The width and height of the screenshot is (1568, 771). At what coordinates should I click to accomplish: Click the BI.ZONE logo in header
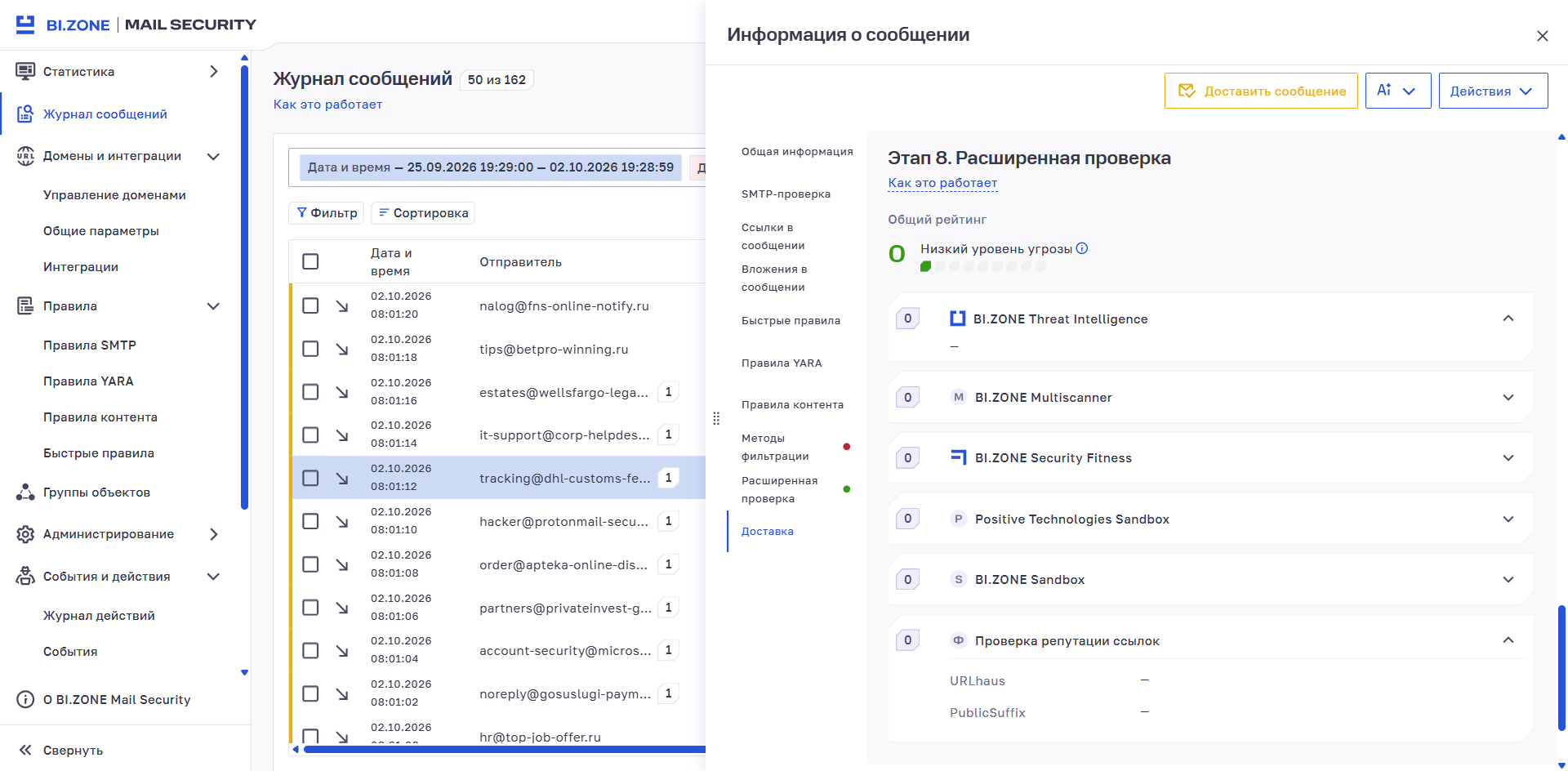[63, 25]
